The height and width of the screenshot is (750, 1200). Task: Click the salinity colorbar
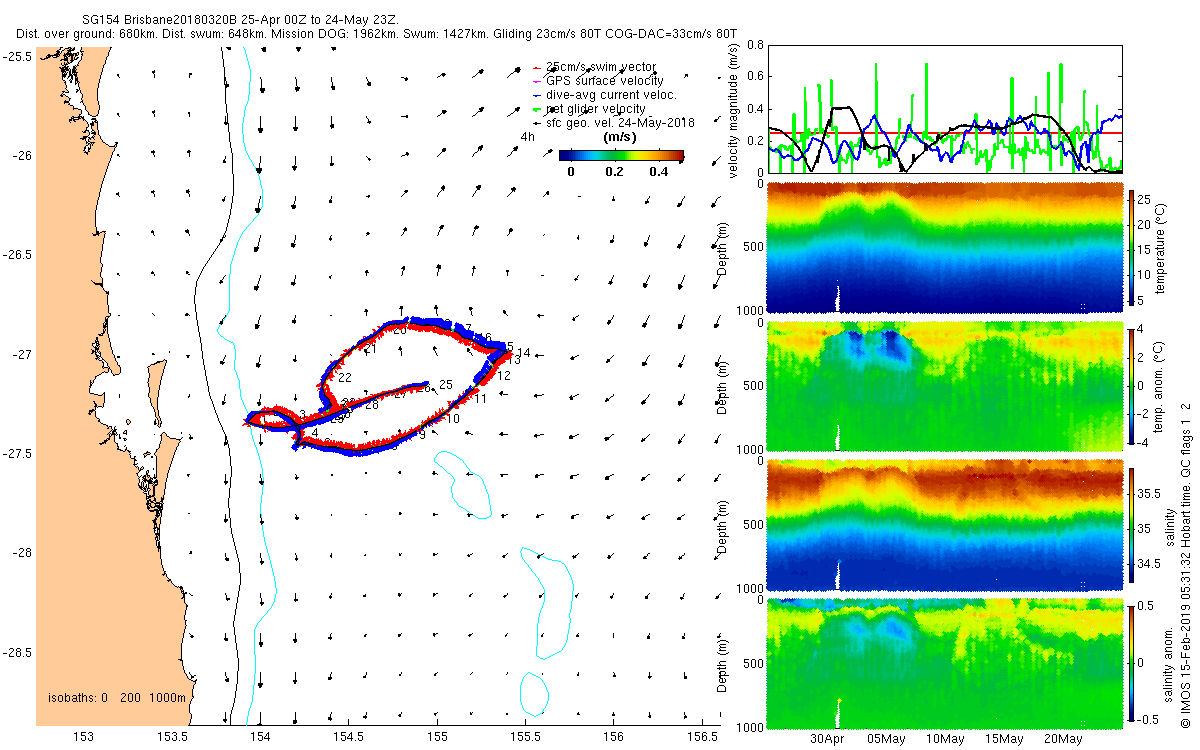click(x=1133, y=523)
